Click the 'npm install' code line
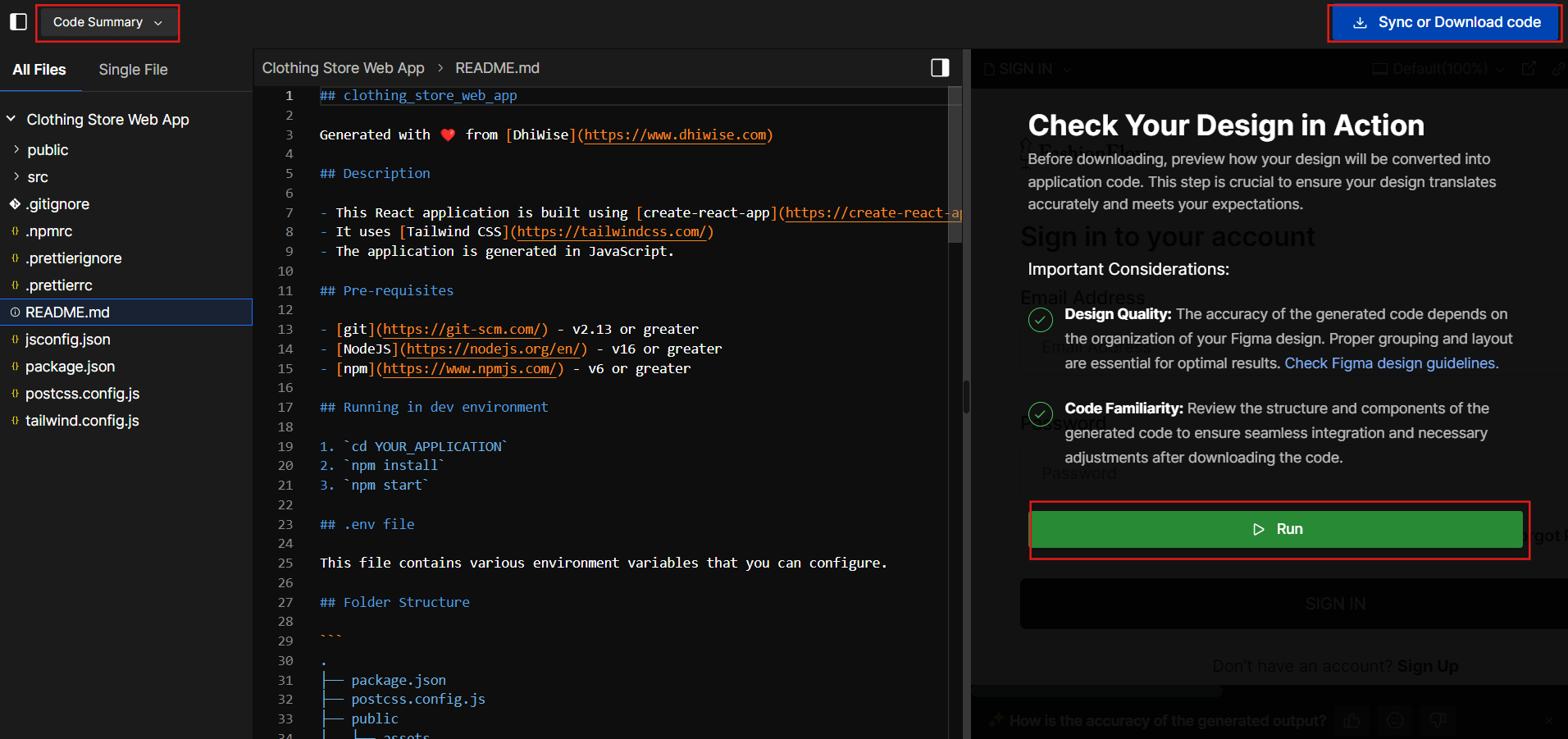 tap(382, 466)
